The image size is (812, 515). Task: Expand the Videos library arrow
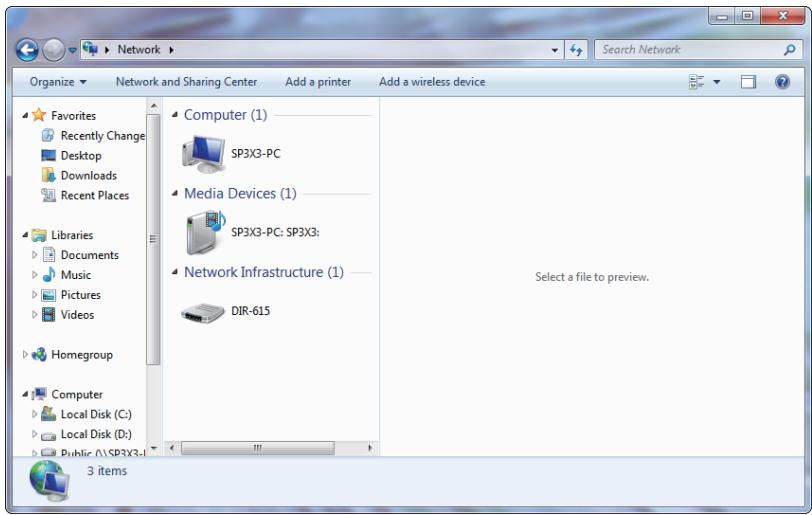35,314
